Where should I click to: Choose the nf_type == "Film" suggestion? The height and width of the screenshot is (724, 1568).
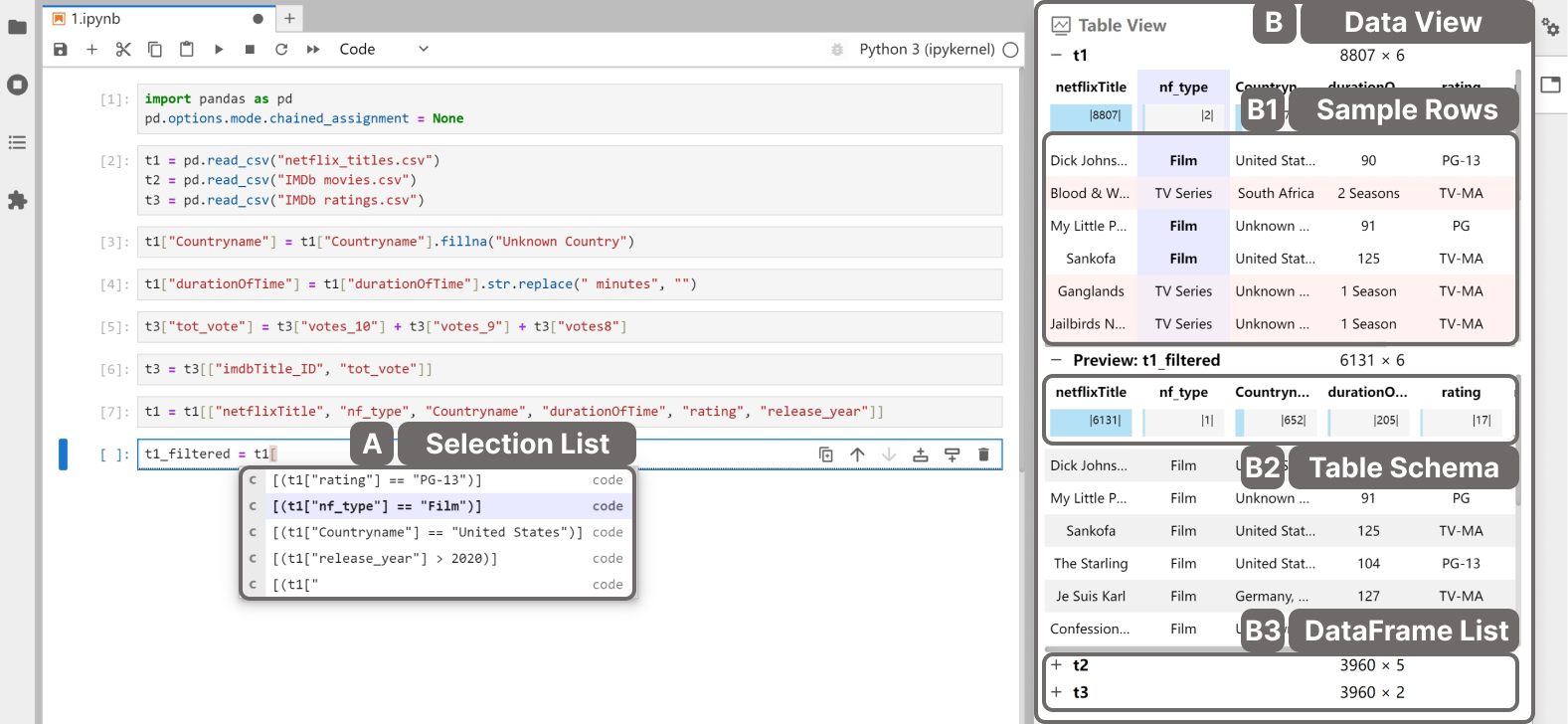(x=377, y=506)
